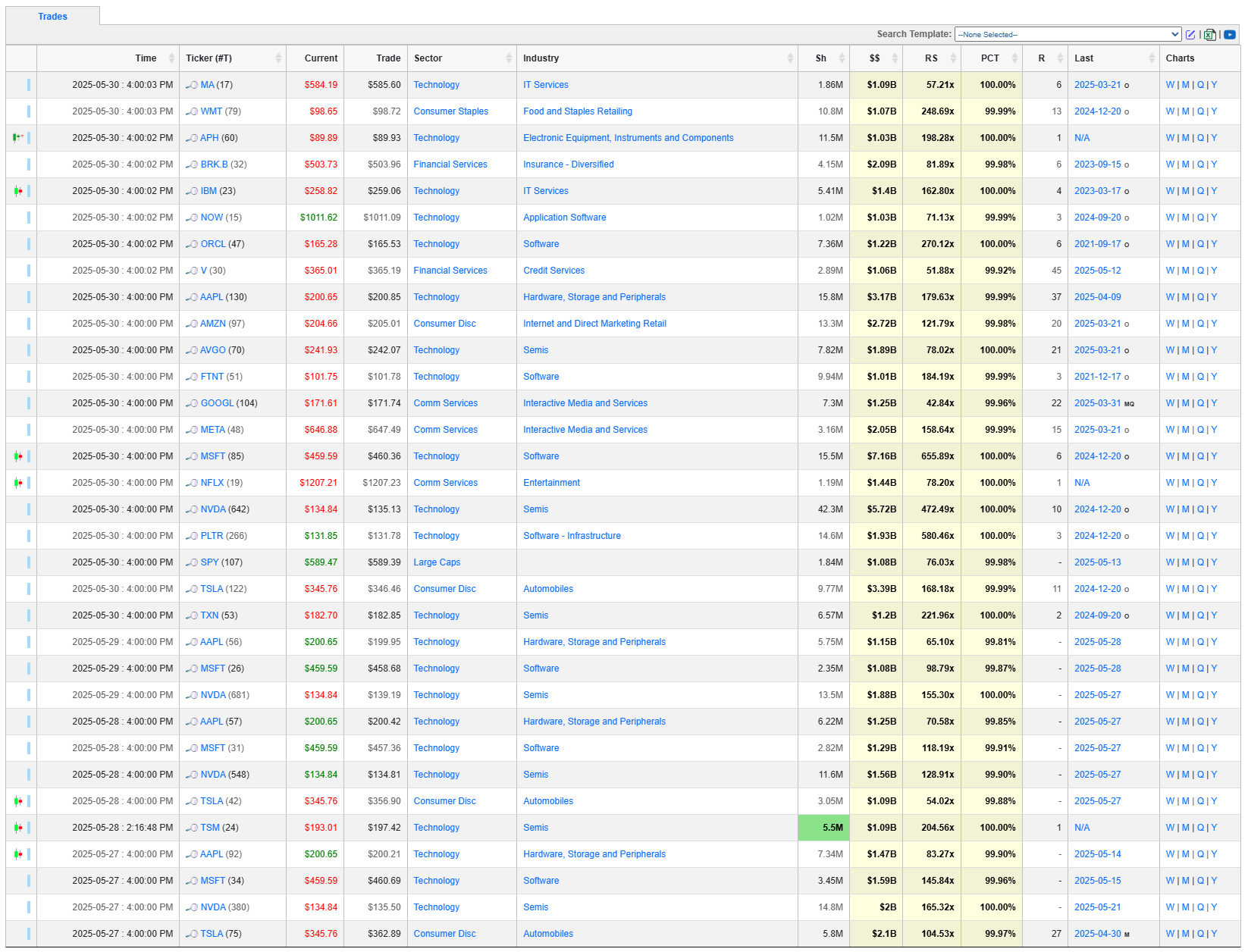
Task: Select the Trades tab
Action: click(53, 17)
